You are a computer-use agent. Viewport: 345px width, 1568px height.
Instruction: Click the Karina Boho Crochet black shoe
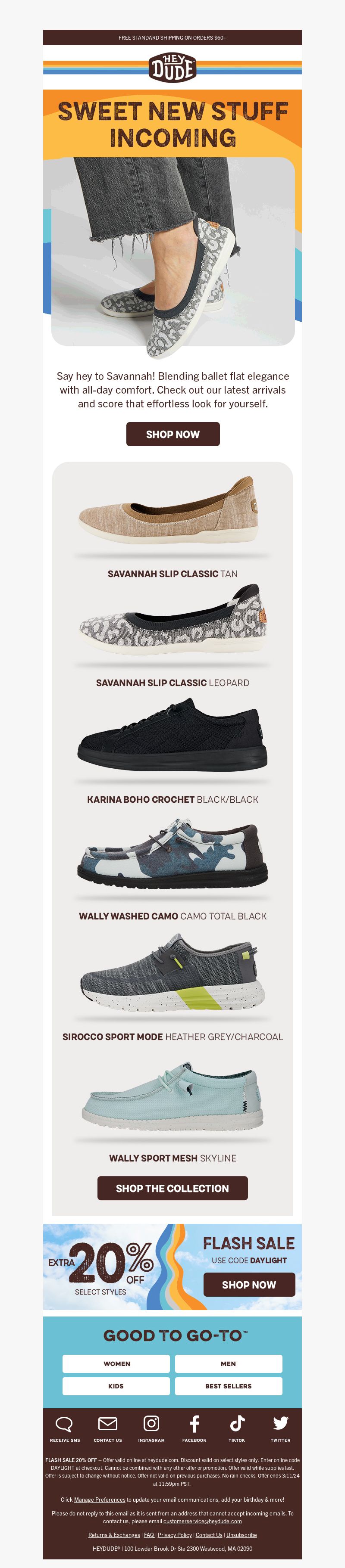click(172, 735)
